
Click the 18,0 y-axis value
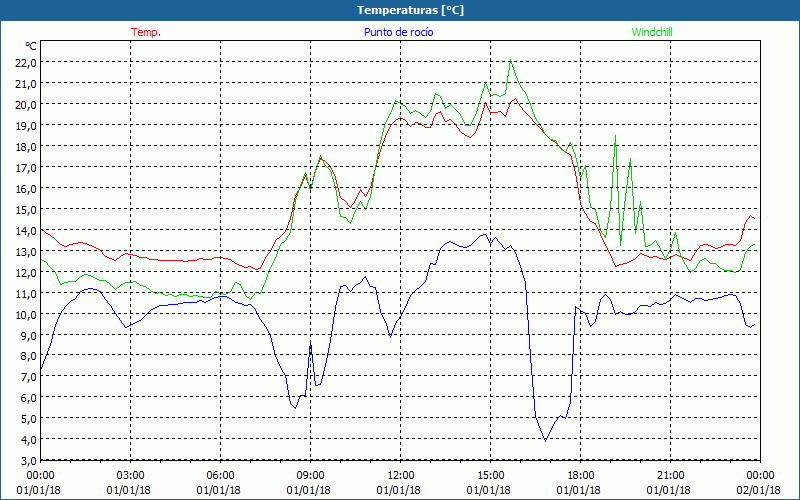pos(26,146)
